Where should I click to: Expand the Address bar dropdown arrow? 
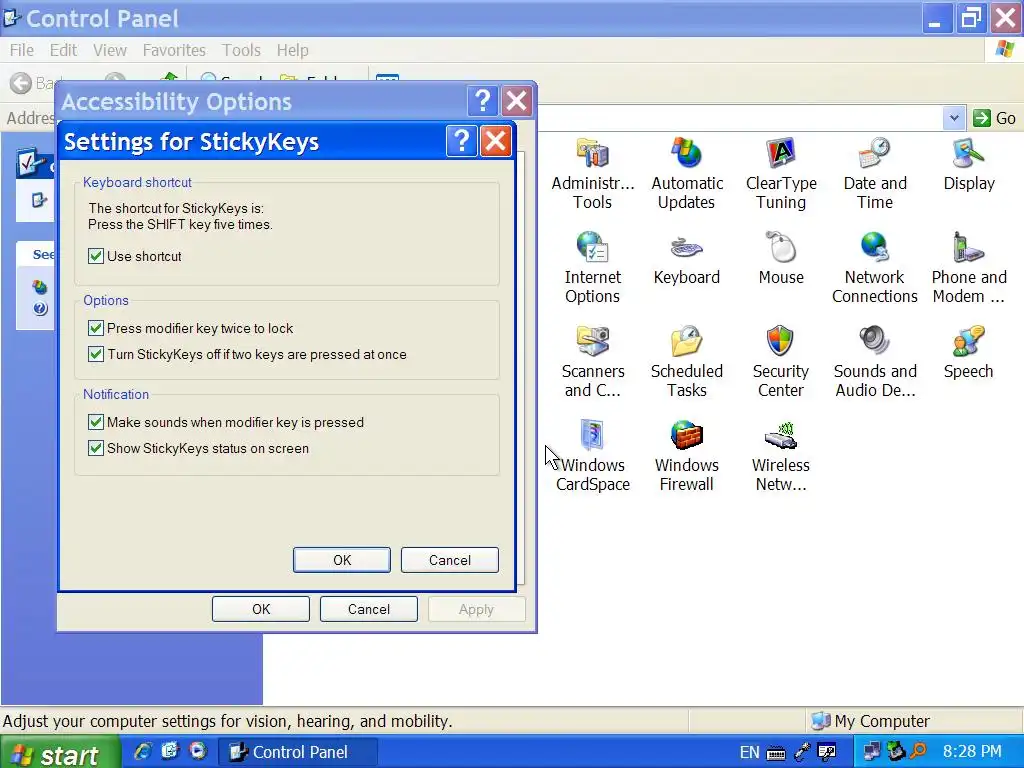tap(953, 118)
